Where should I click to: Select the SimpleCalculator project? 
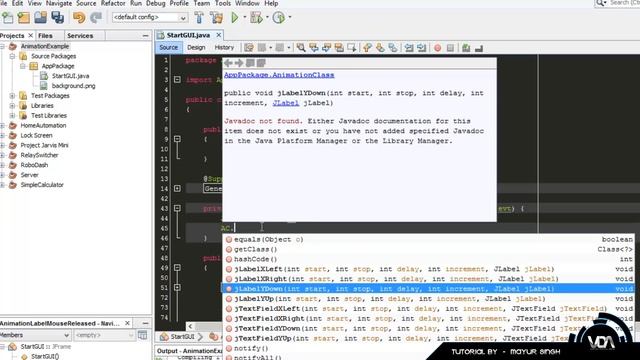coord(42,184)
